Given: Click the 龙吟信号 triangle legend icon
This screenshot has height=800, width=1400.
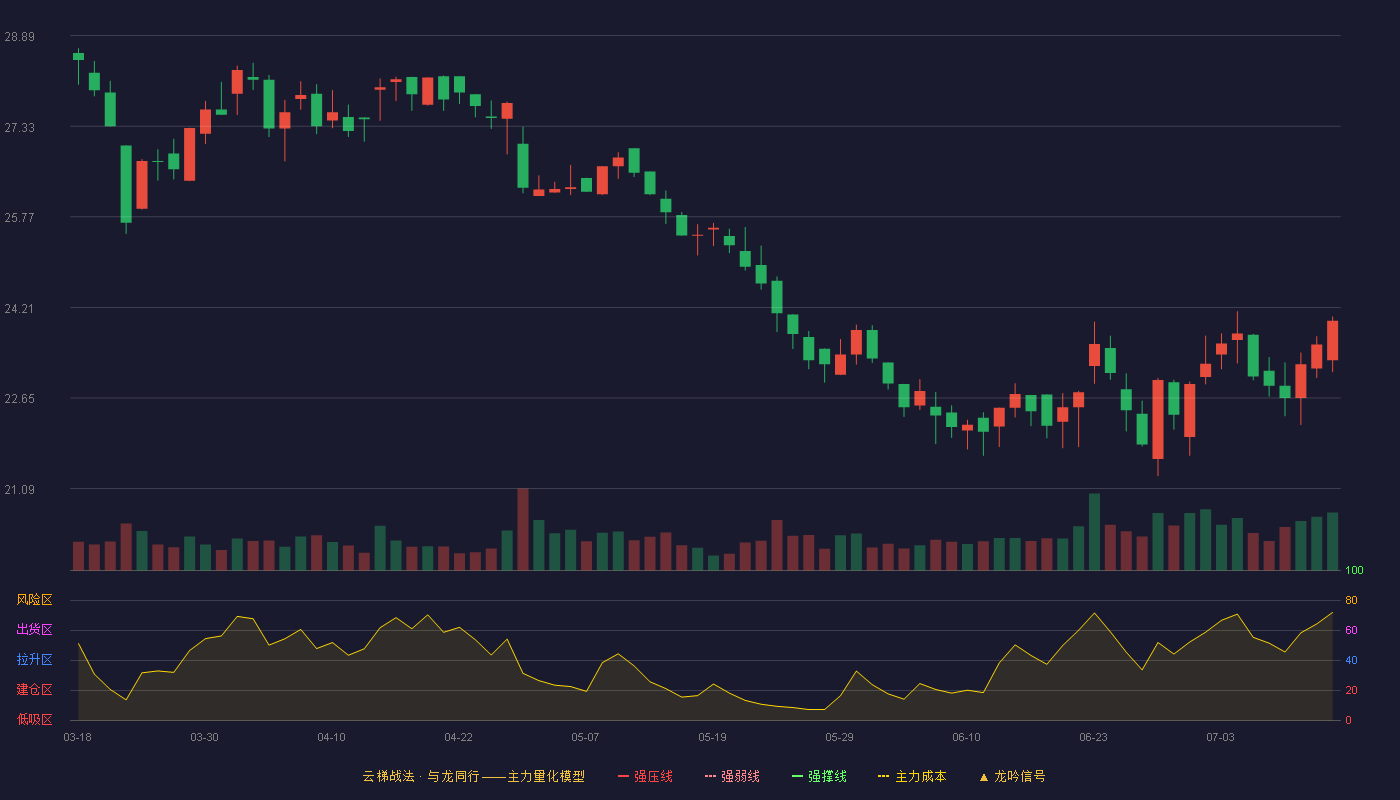Looking at the screenshot, I should [984, 777].
